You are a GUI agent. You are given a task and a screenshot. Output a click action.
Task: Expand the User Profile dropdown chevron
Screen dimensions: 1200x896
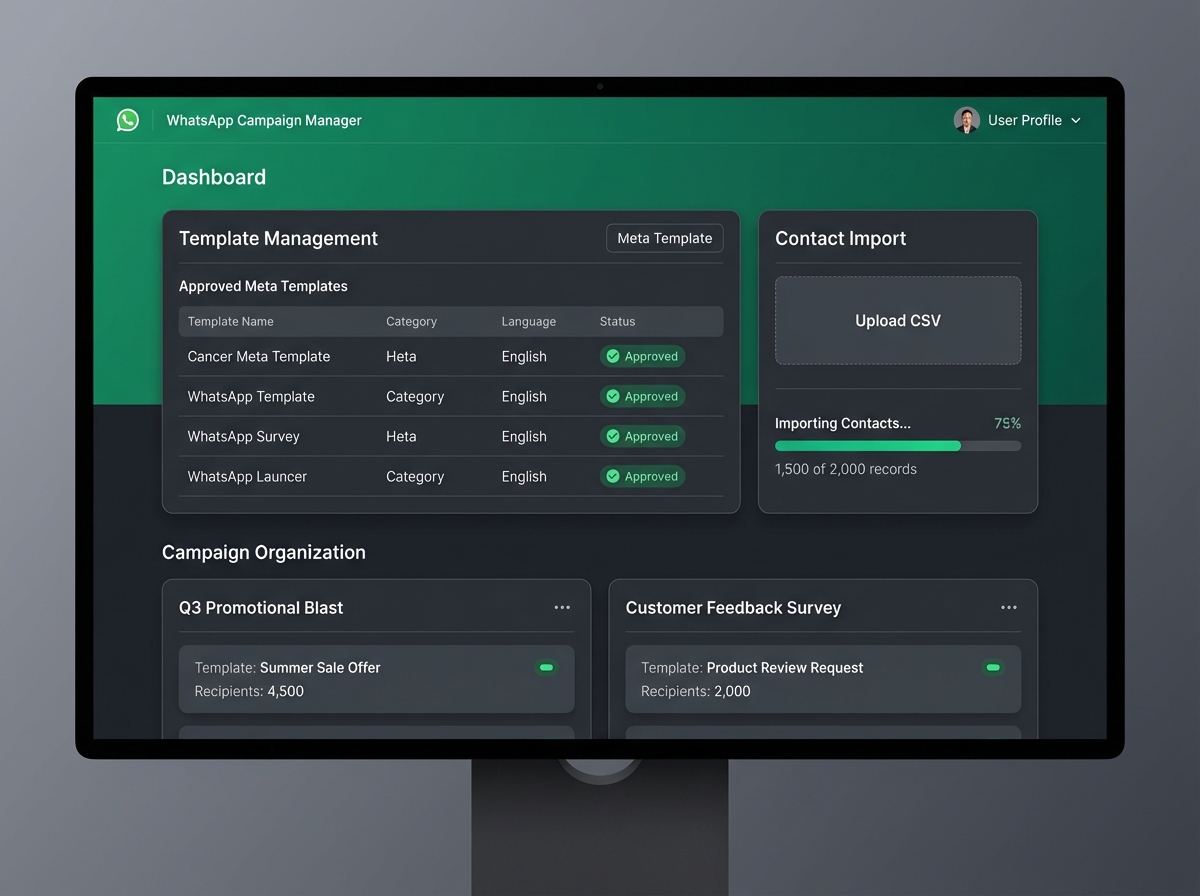pos(1076,120)
